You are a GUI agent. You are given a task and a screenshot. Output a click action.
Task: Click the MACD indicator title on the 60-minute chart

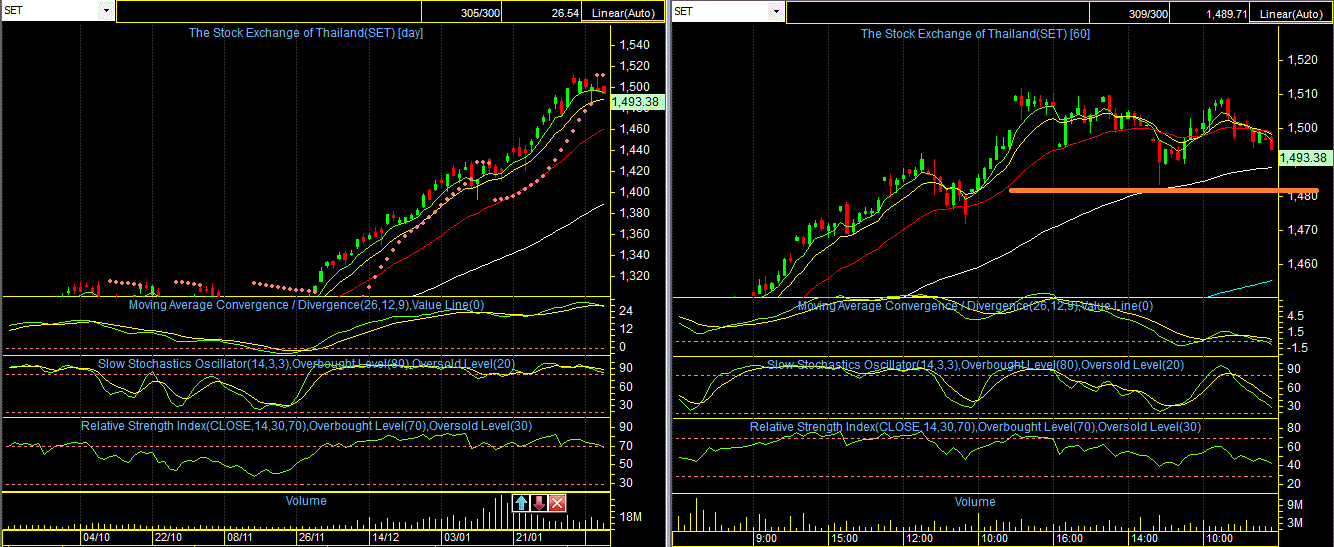[975, 306]
